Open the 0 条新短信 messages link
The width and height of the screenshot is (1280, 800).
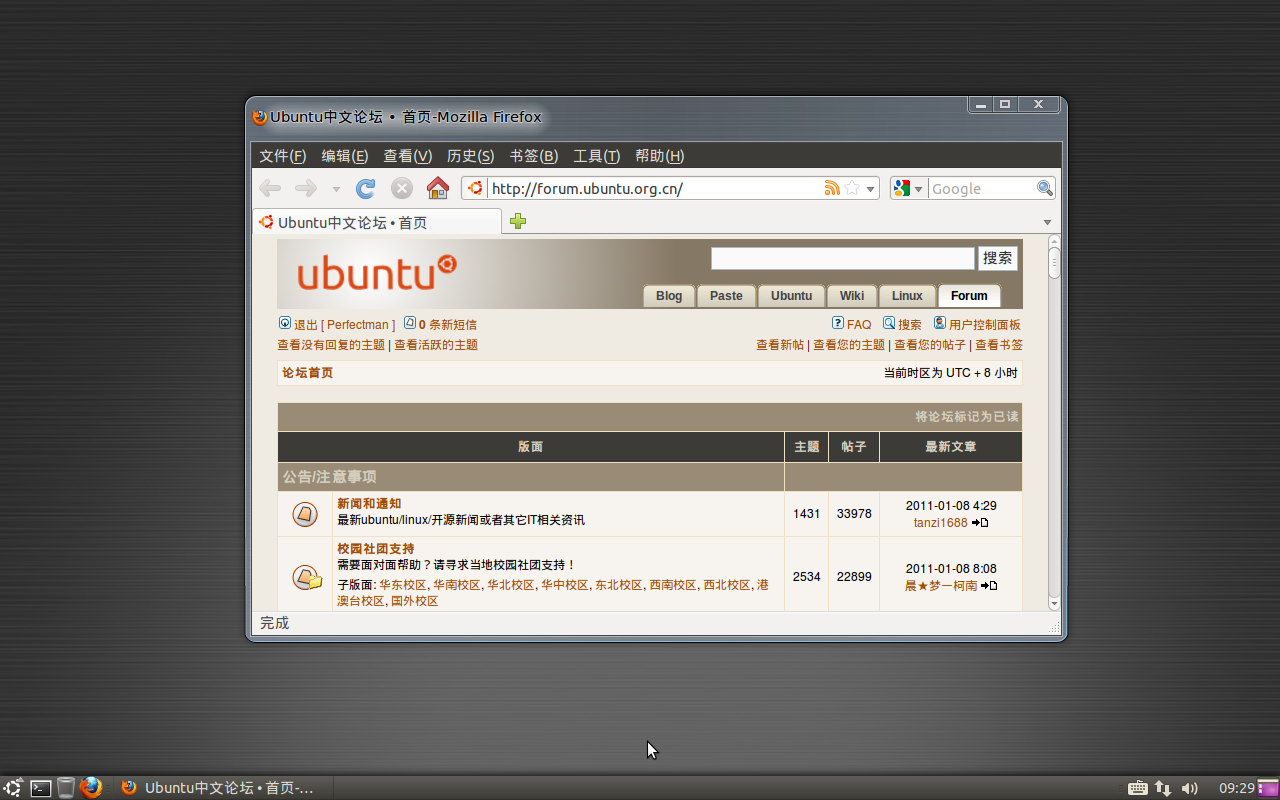[440, 325]
